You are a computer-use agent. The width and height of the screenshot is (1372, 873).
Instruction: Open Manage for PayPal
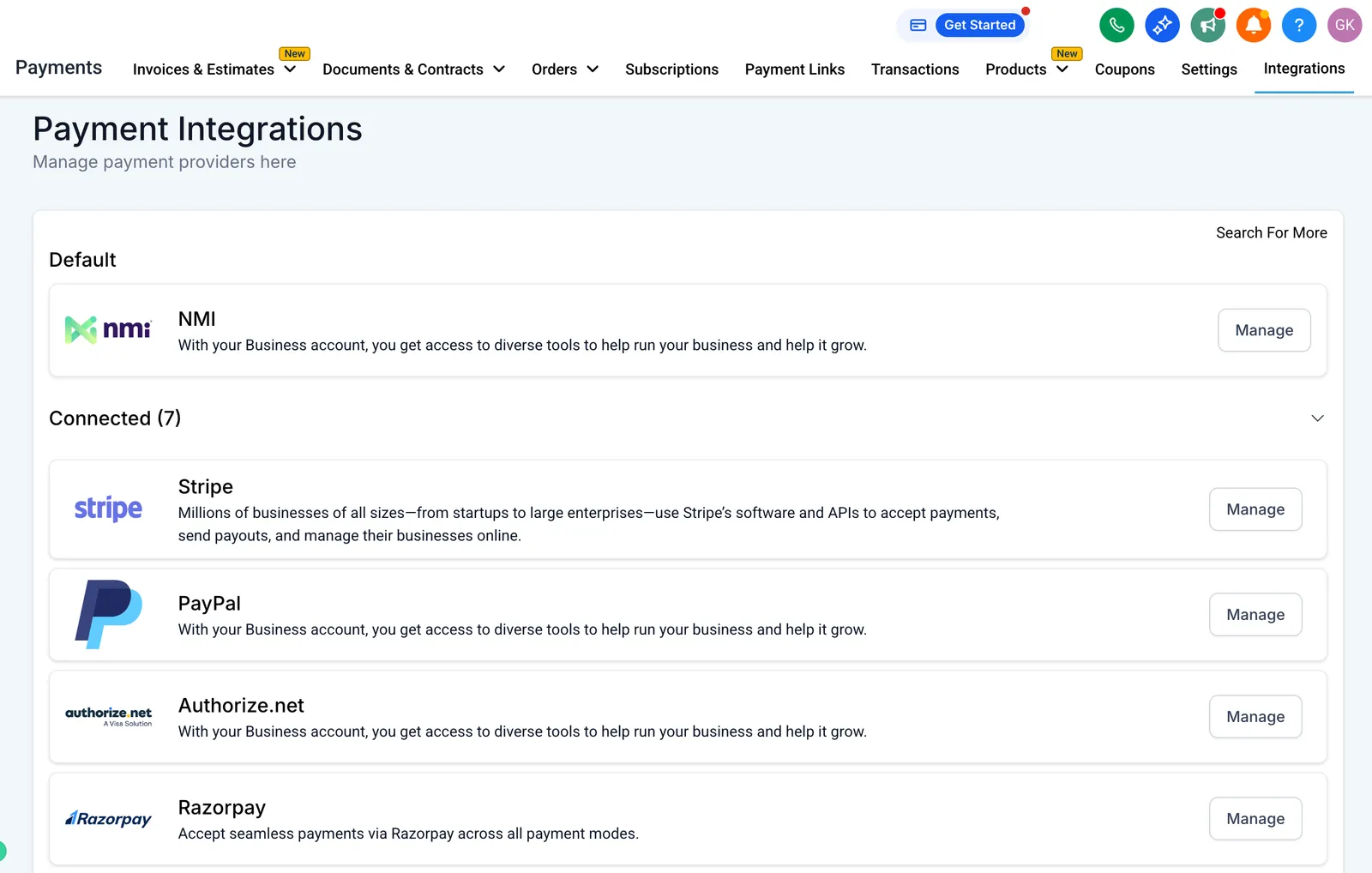coord(1255,615)
